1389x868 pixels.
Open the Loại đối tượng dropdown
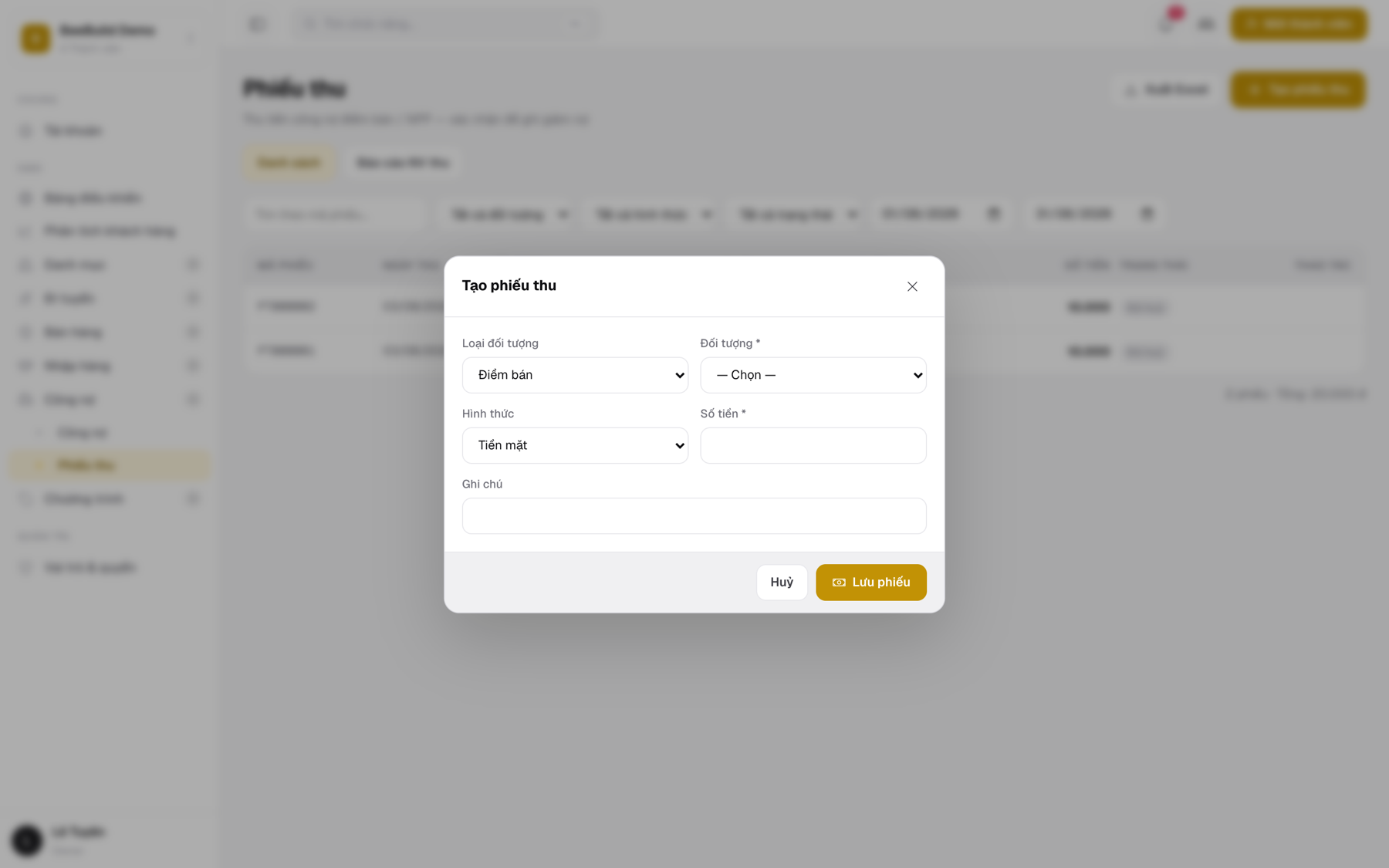click(575, 375)
